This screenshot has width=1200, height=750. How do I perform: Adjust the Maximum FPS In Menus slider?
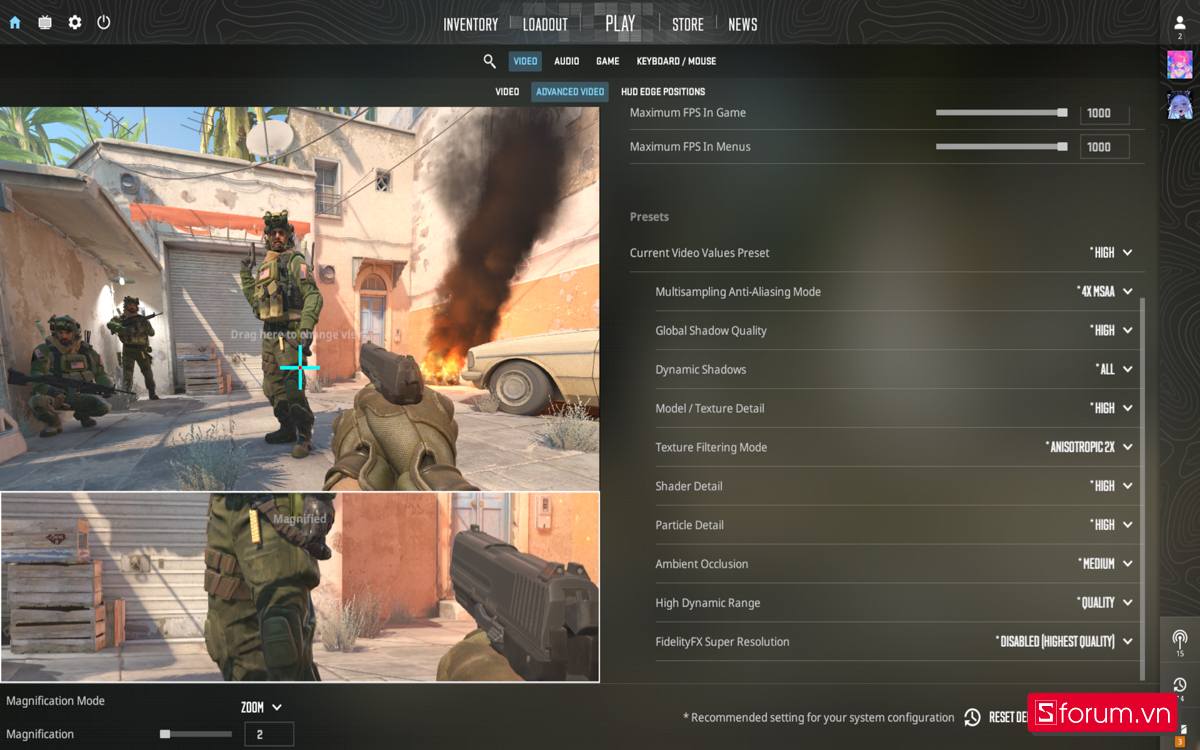click(x=1002, y=147)
